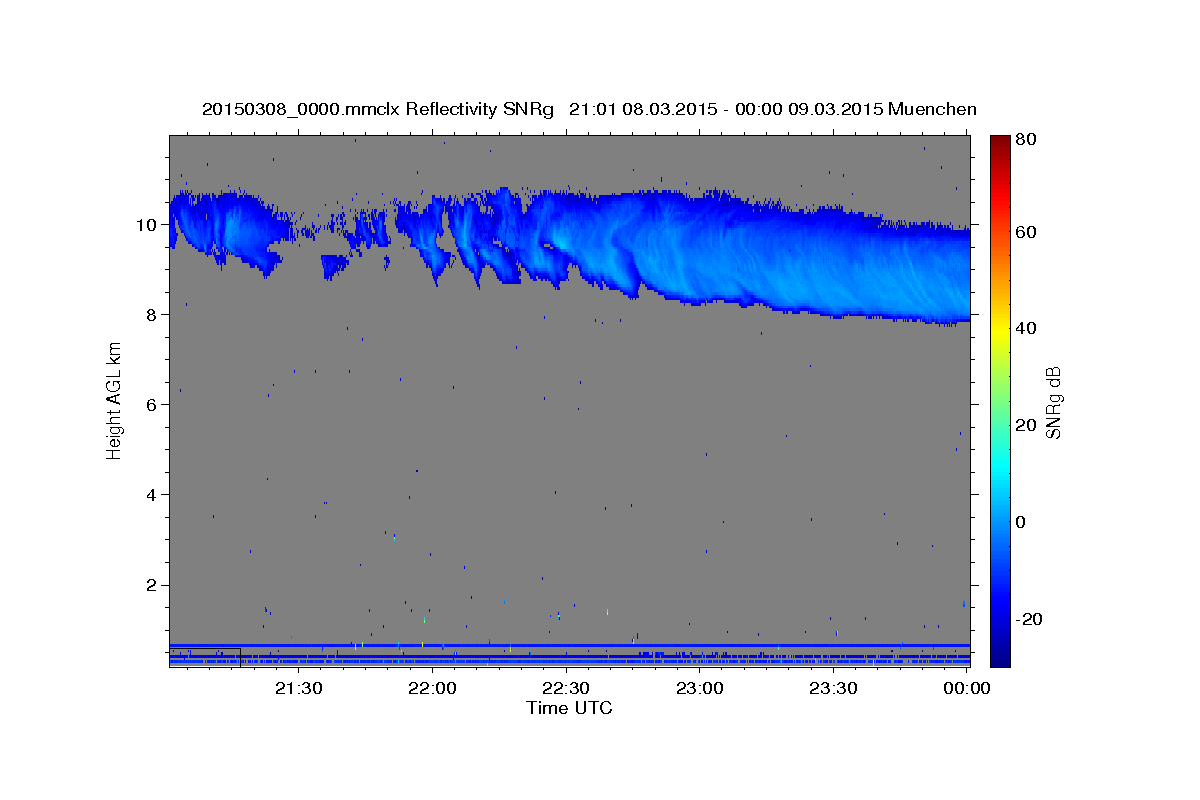Click the 23:30 time tick label
This screenshot has height=800, width=1200.
[834, 688]
